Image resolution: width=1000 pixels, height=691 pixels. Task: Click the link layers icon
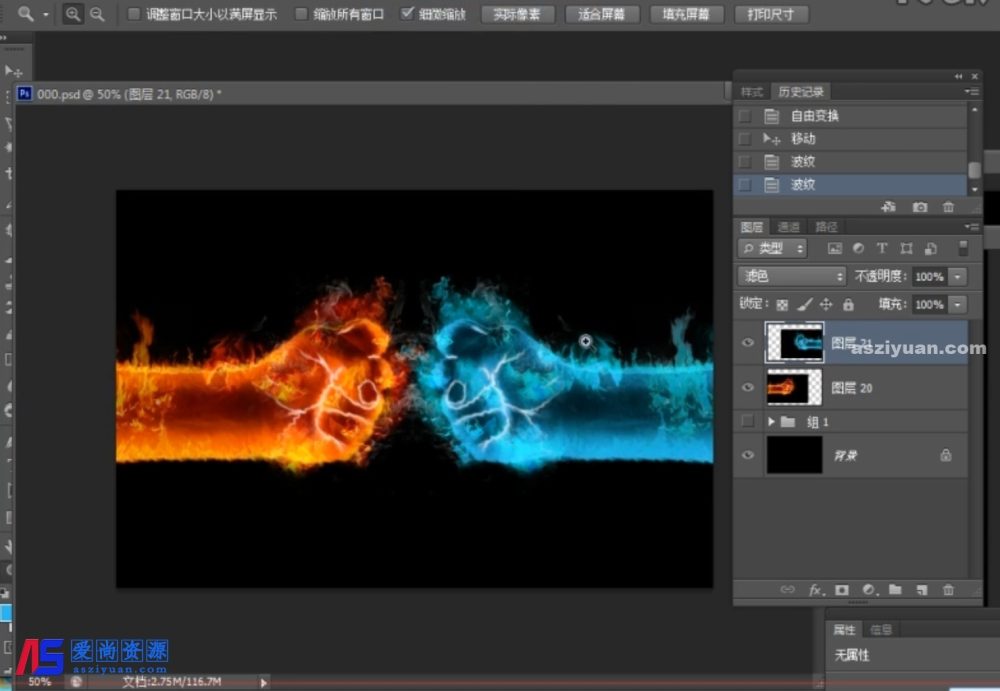point(788,590)
